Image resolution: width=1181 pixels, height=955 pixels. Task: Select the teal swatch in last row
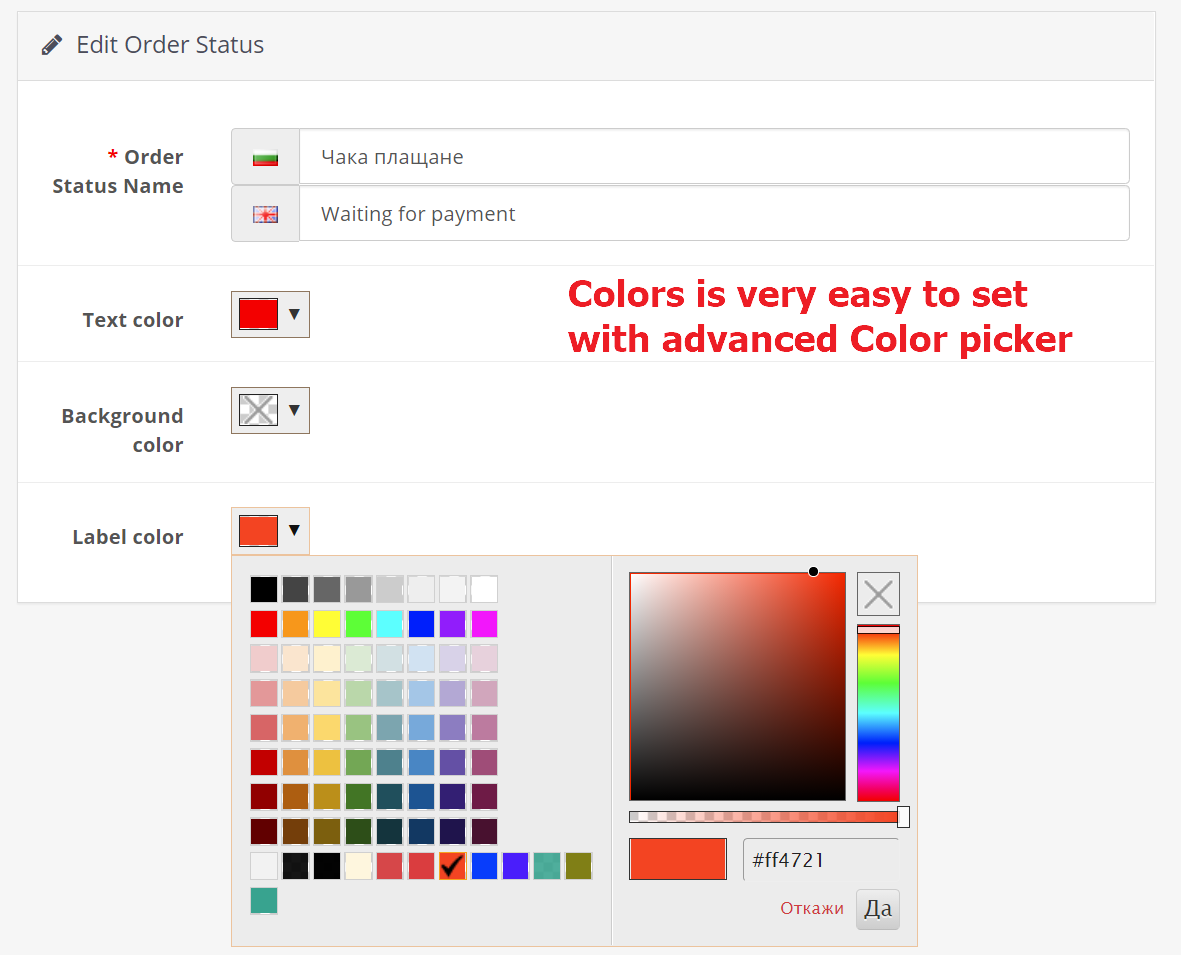[x=264, y=901]
